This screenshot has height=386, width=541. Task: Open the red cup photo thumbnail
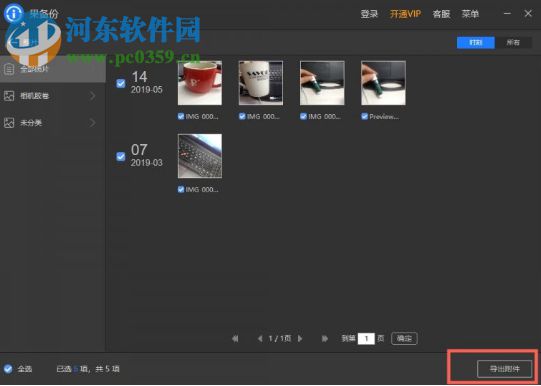tap(200, 83)
